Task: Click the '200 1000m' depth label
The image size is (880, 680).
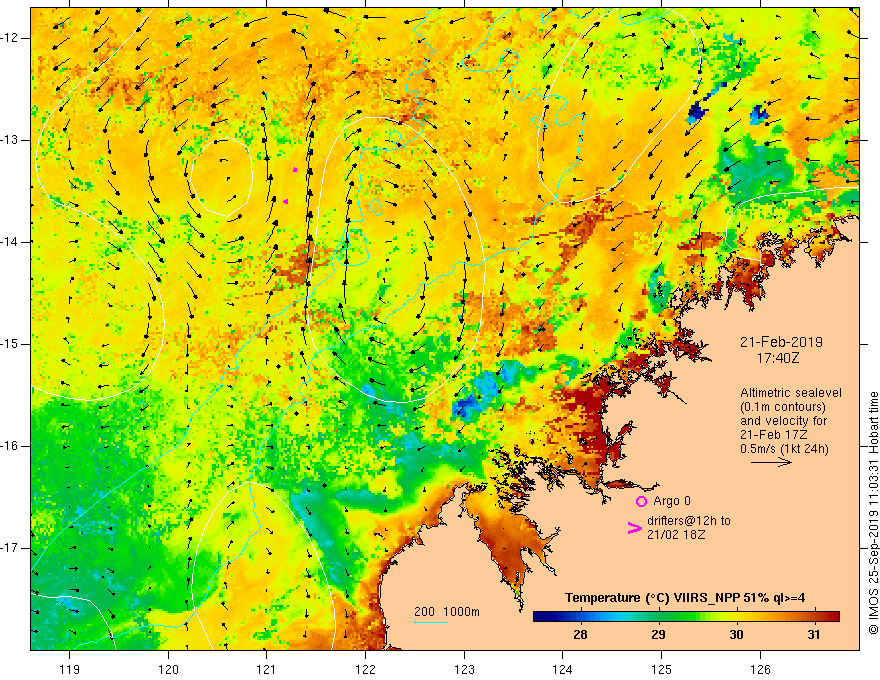Action: 447,612
